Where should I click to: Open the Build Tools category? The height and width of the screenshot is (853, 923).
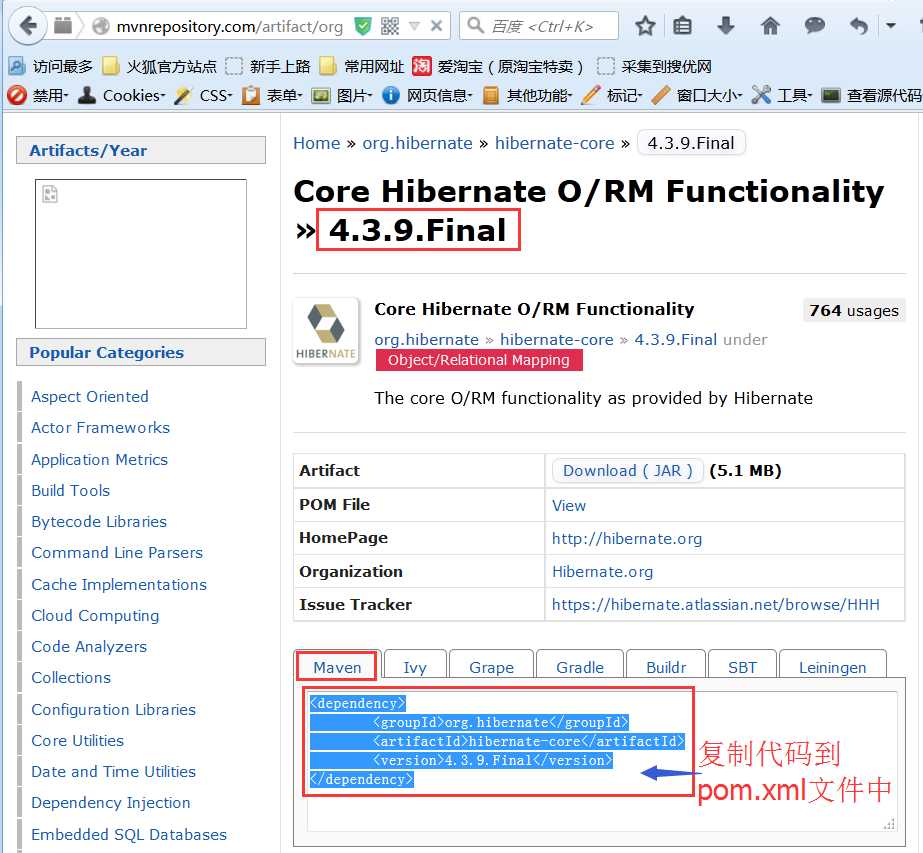70,490
